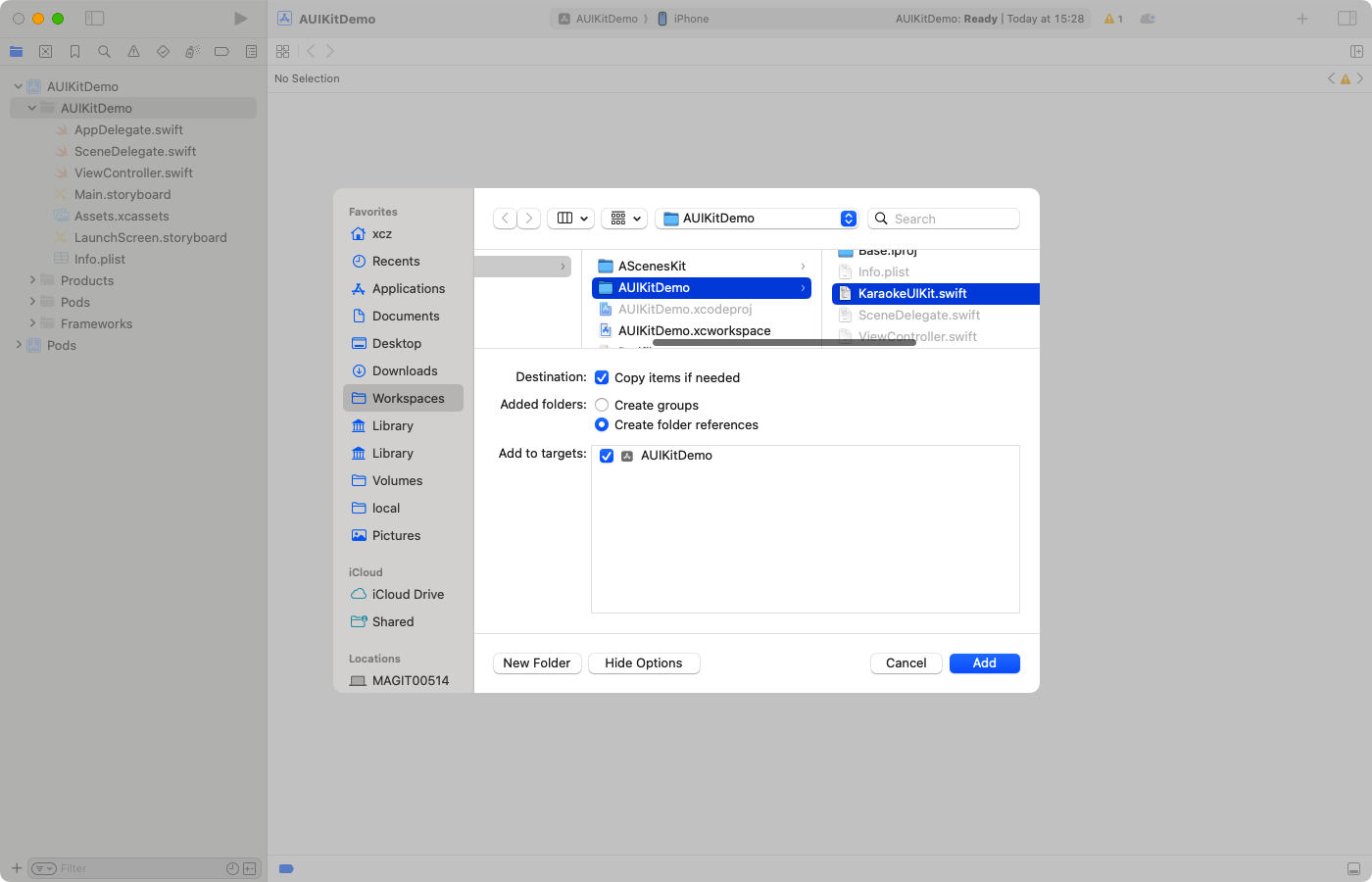The image size is (1372, 882).
Task: Open the breakpoint navigator icon
Action: coord(221,51)
